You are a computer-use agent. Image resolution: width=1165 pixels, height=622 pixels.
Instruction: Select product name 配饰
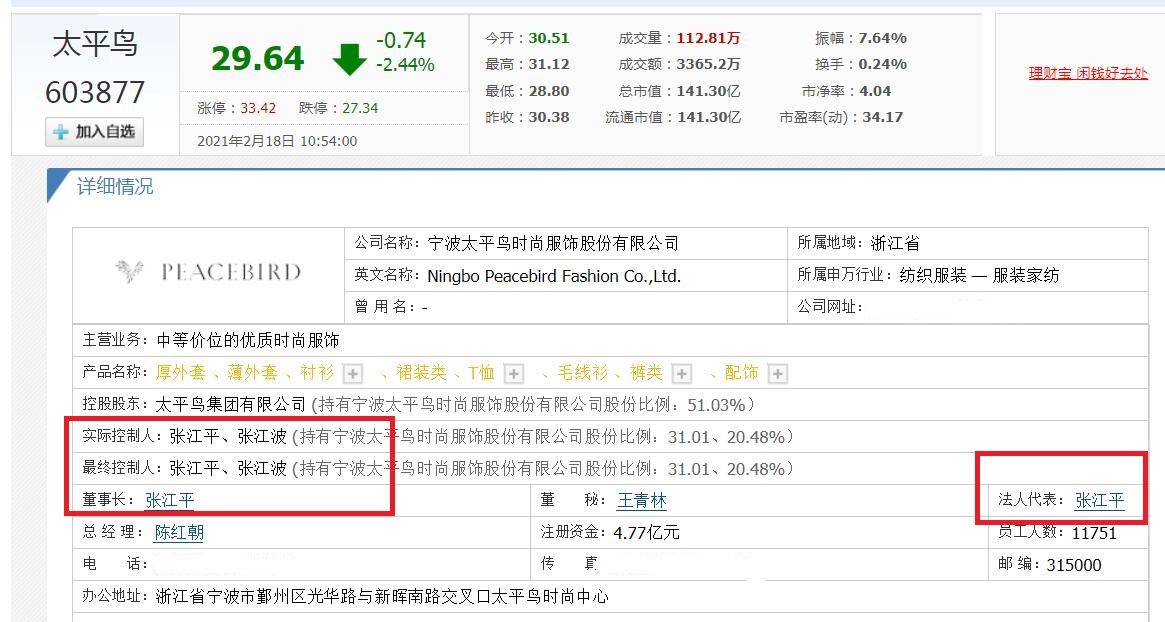click(x=741, y=372)
